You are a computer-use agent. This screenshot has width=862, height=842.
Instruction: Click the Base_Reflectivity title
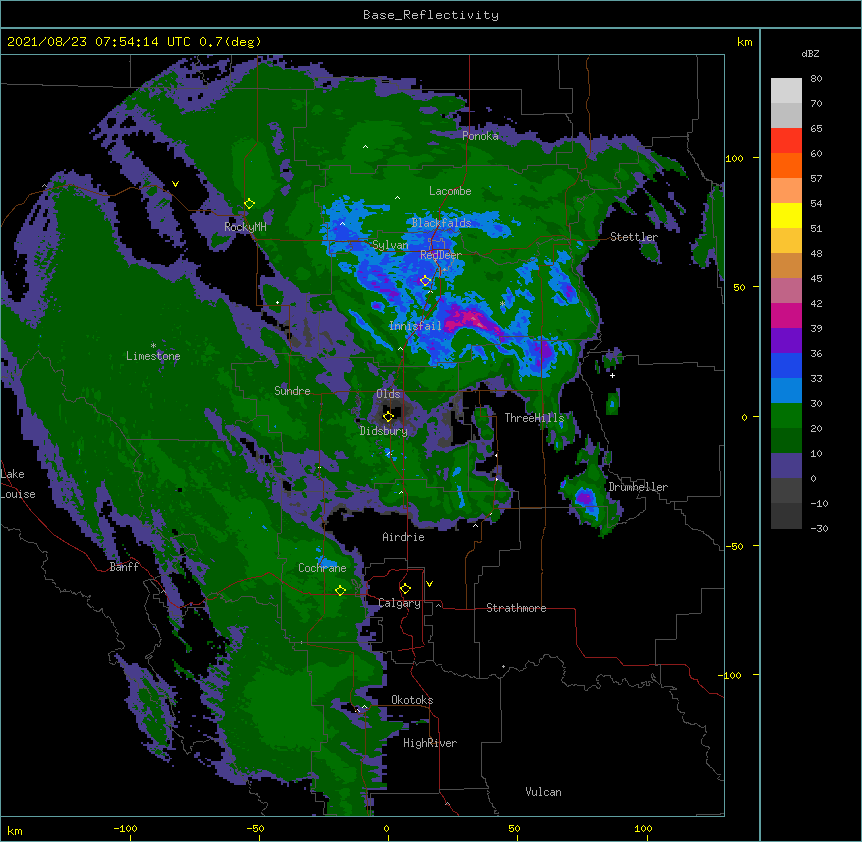[431, 15]
